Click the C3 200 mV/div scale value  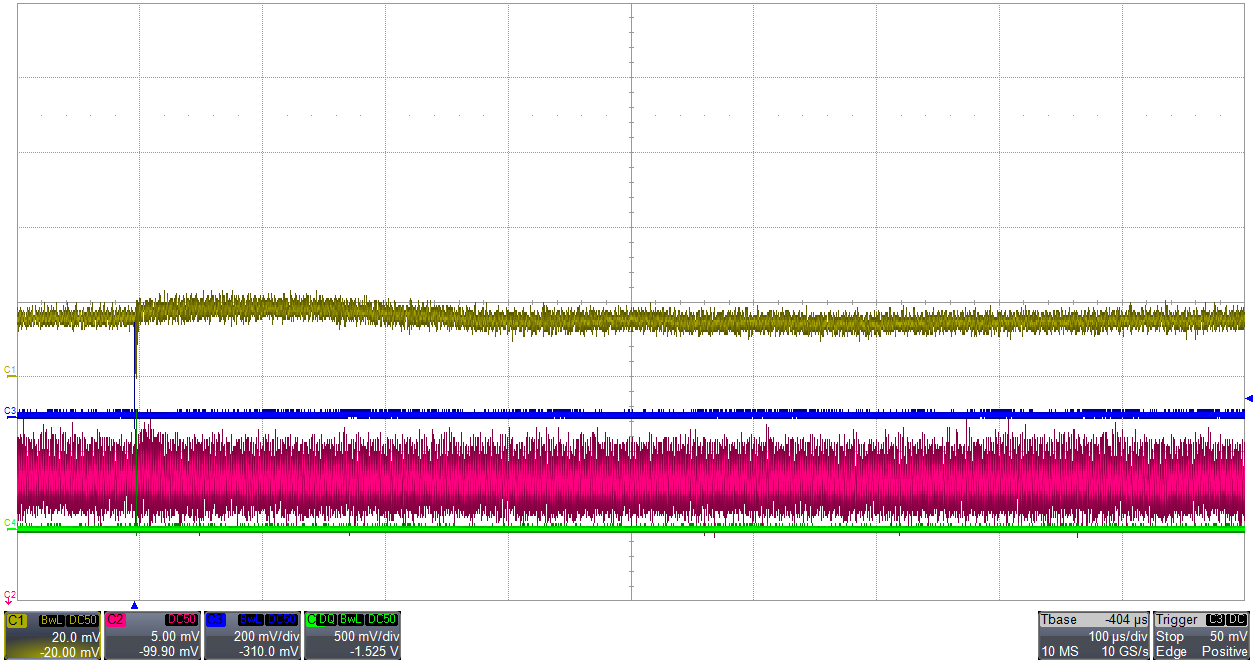pos(266,637)
